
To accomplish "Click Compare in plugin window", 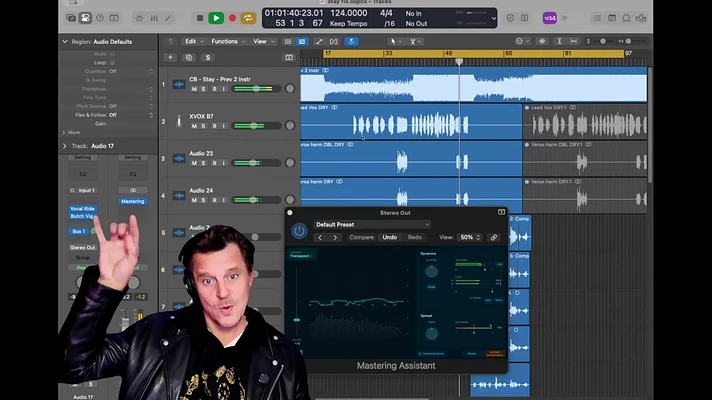I will [x=361, y=237].
